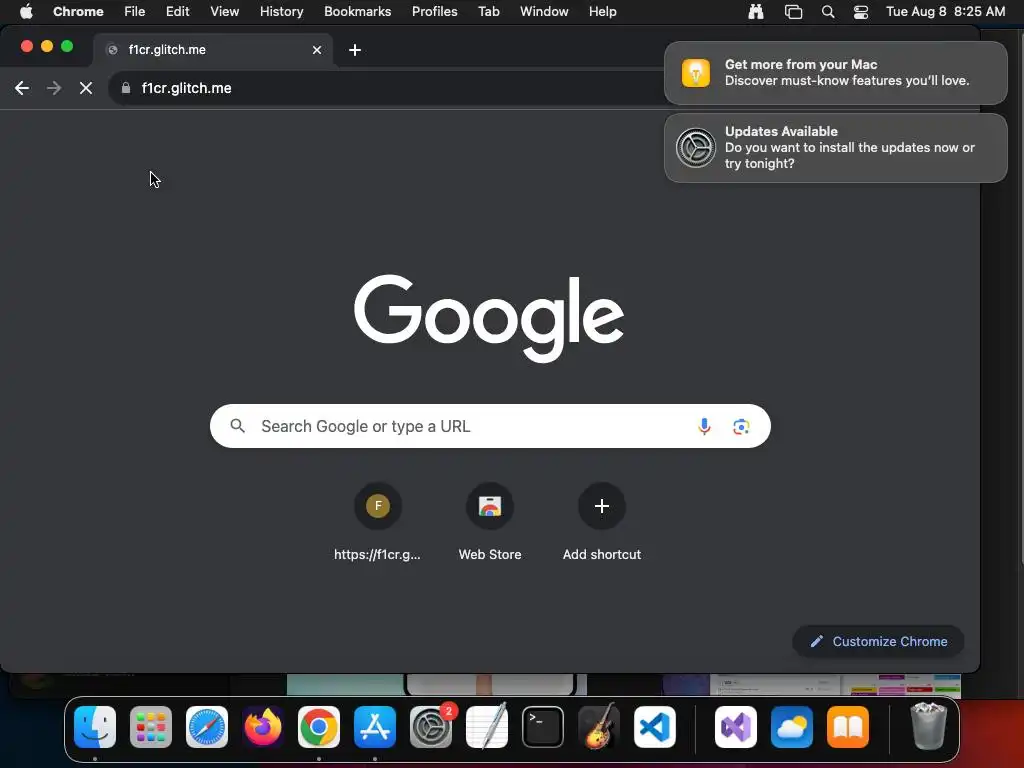Stop loading the page

(x=86, y=88)
